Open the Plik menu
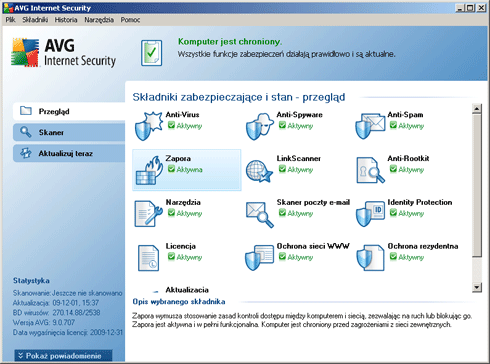The height and width of the screenshot is (364, 490). pos(10,20)
